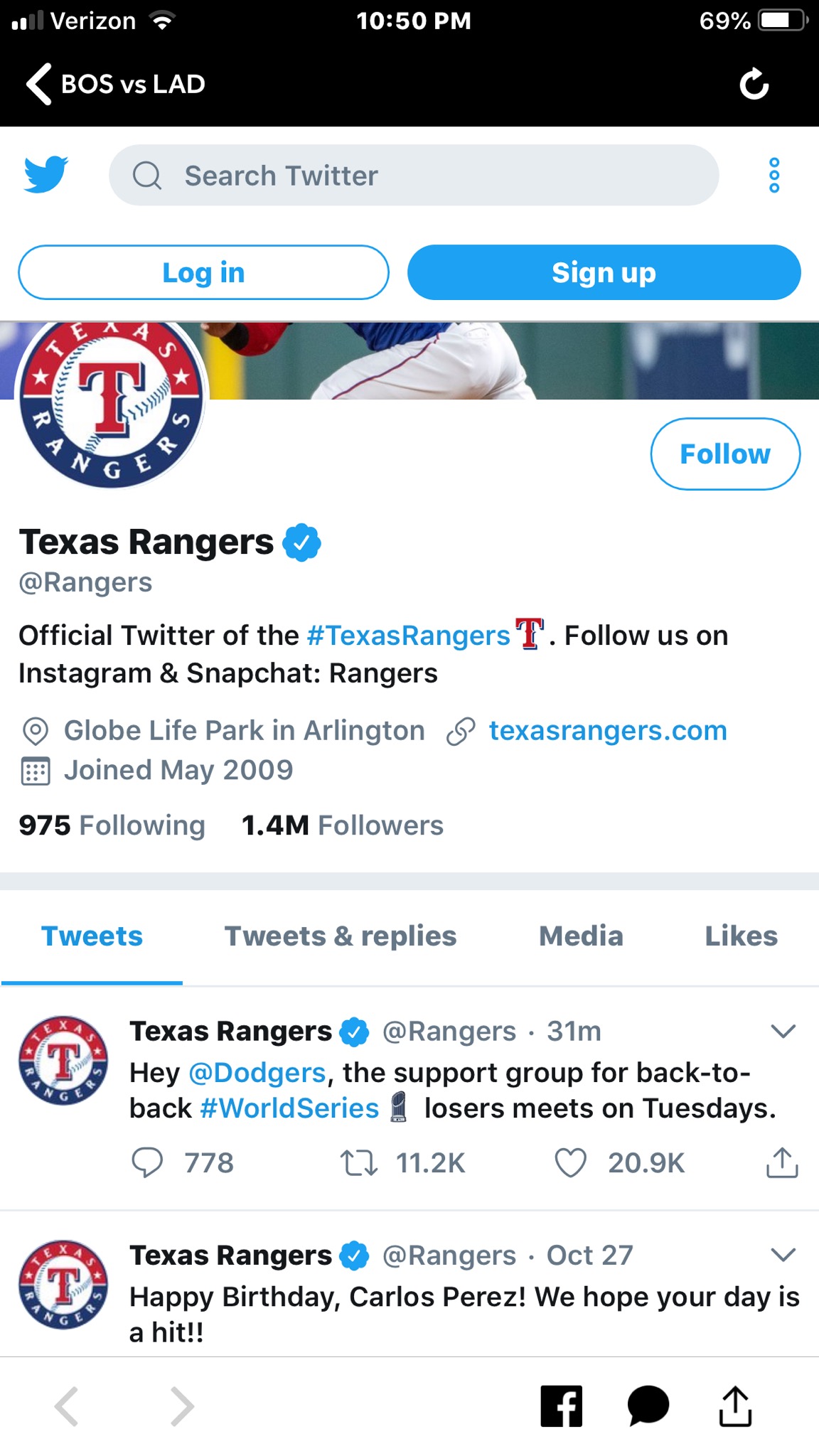Reload the page with the refresh icon
This screenshot has height=1456, width=819.
tap(754, 85)
